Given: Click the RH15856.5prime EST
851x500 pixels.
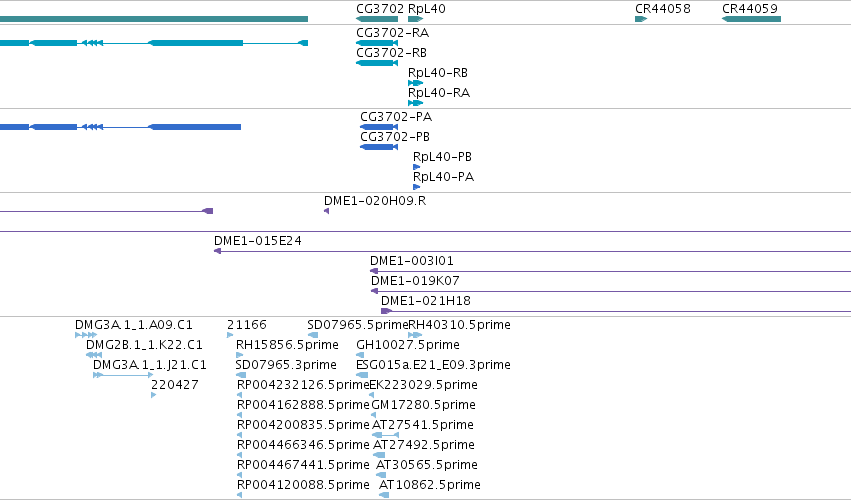Looking at the screenshot, I should tap(239, 355).
